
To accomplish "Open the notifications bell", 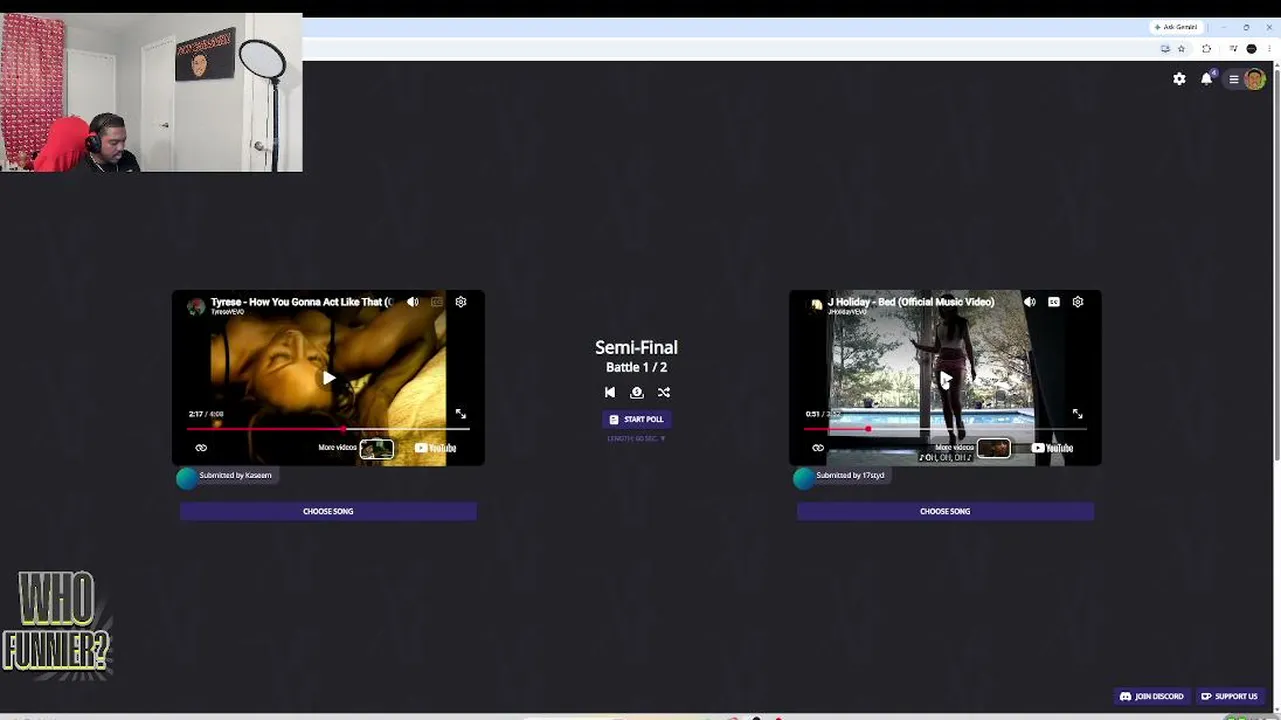I will [1207, 79].
